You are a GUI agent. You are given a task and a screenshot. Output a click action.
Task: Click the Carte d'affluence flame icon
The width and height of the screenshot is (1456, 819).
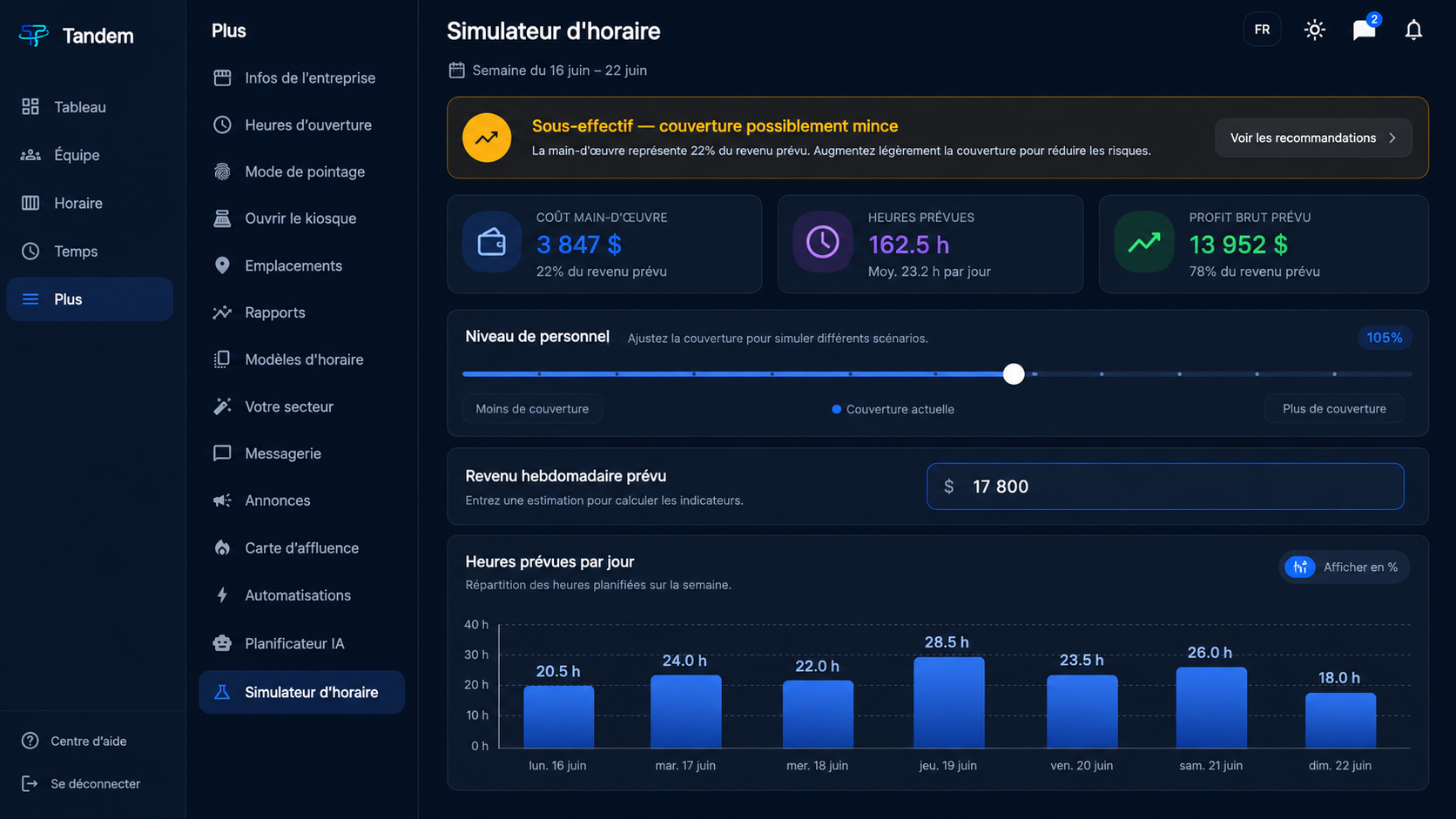point(222,547)
